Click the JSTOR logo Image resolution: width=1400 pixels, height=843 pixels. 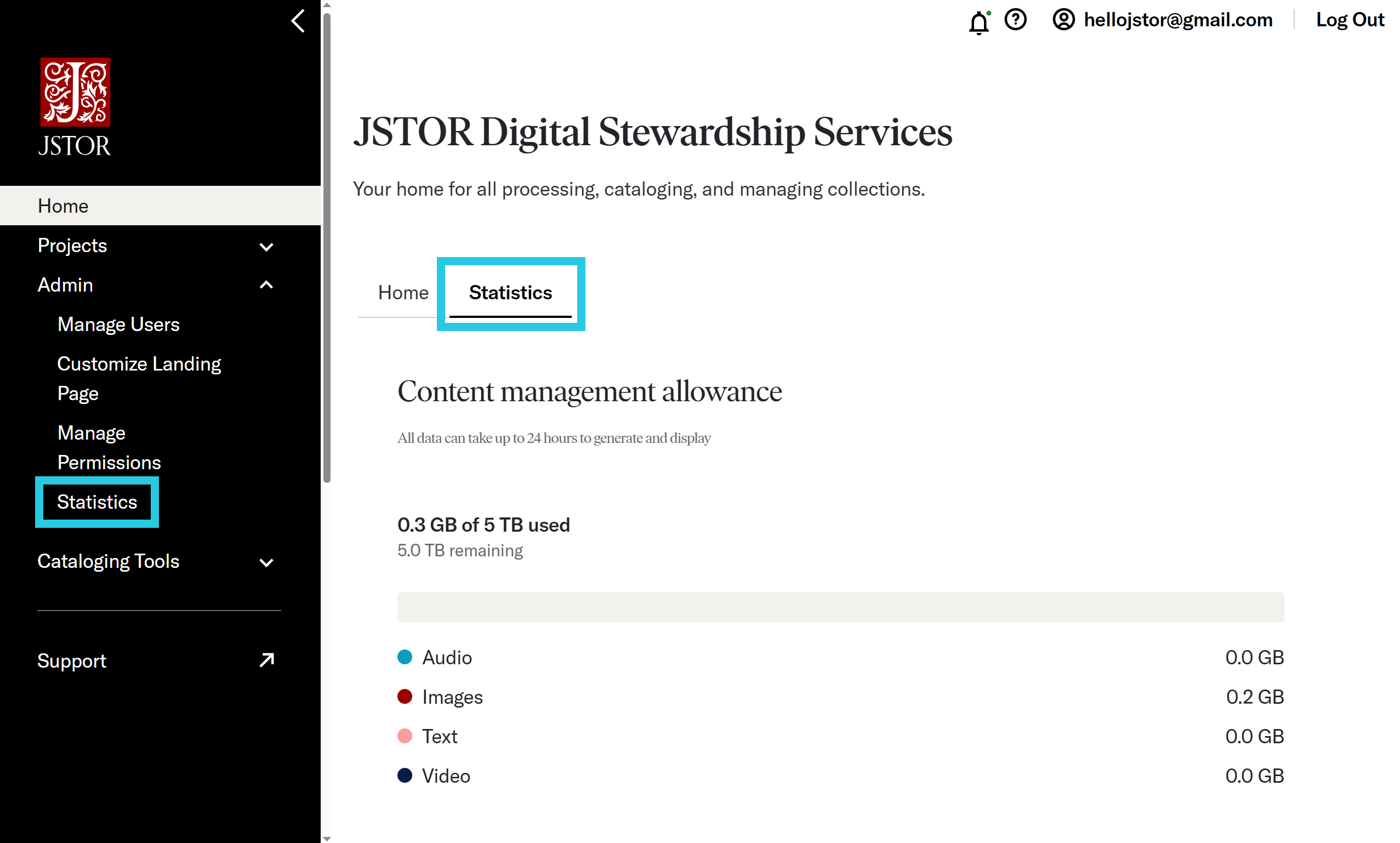(x=75, y=106)
